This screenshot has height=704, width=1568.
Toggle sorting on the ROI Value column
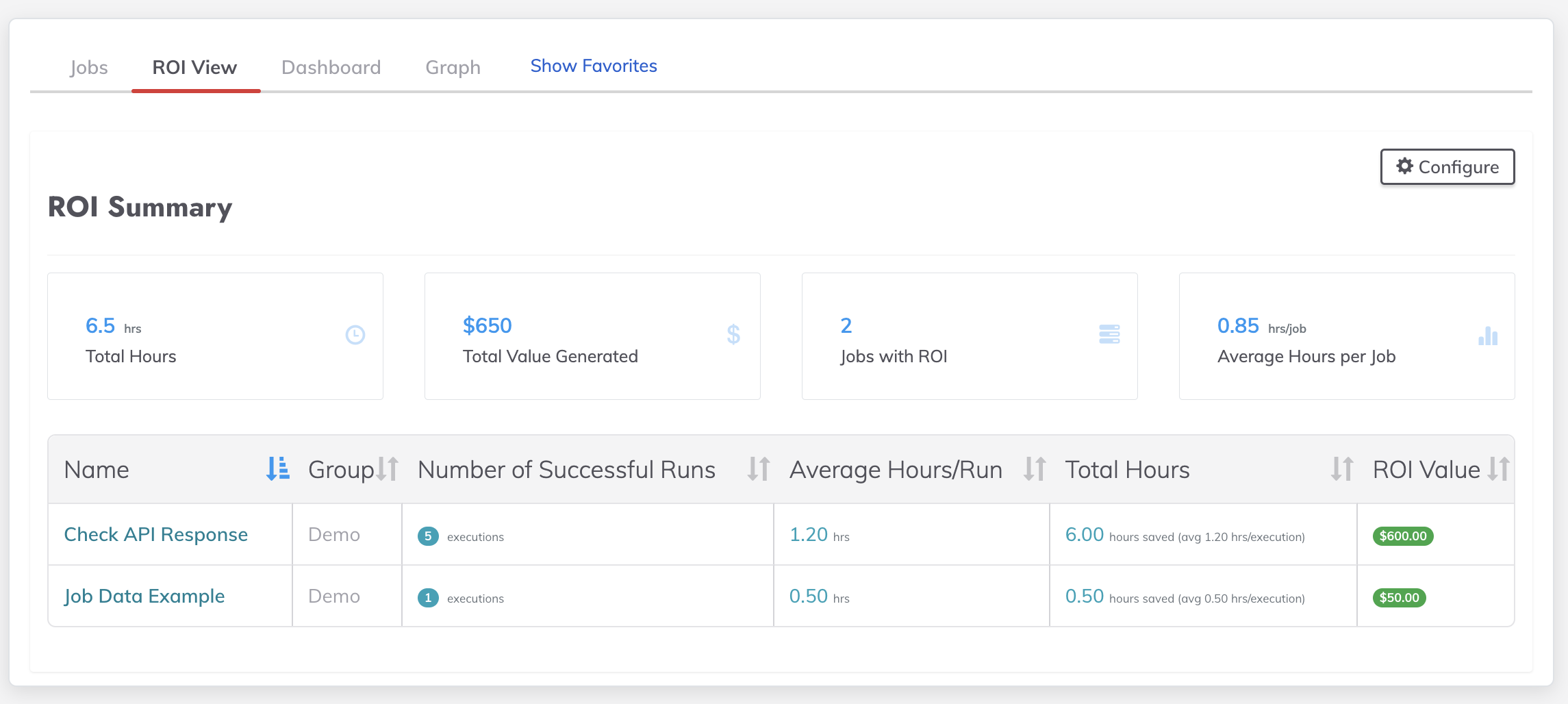coord(1500,469)
